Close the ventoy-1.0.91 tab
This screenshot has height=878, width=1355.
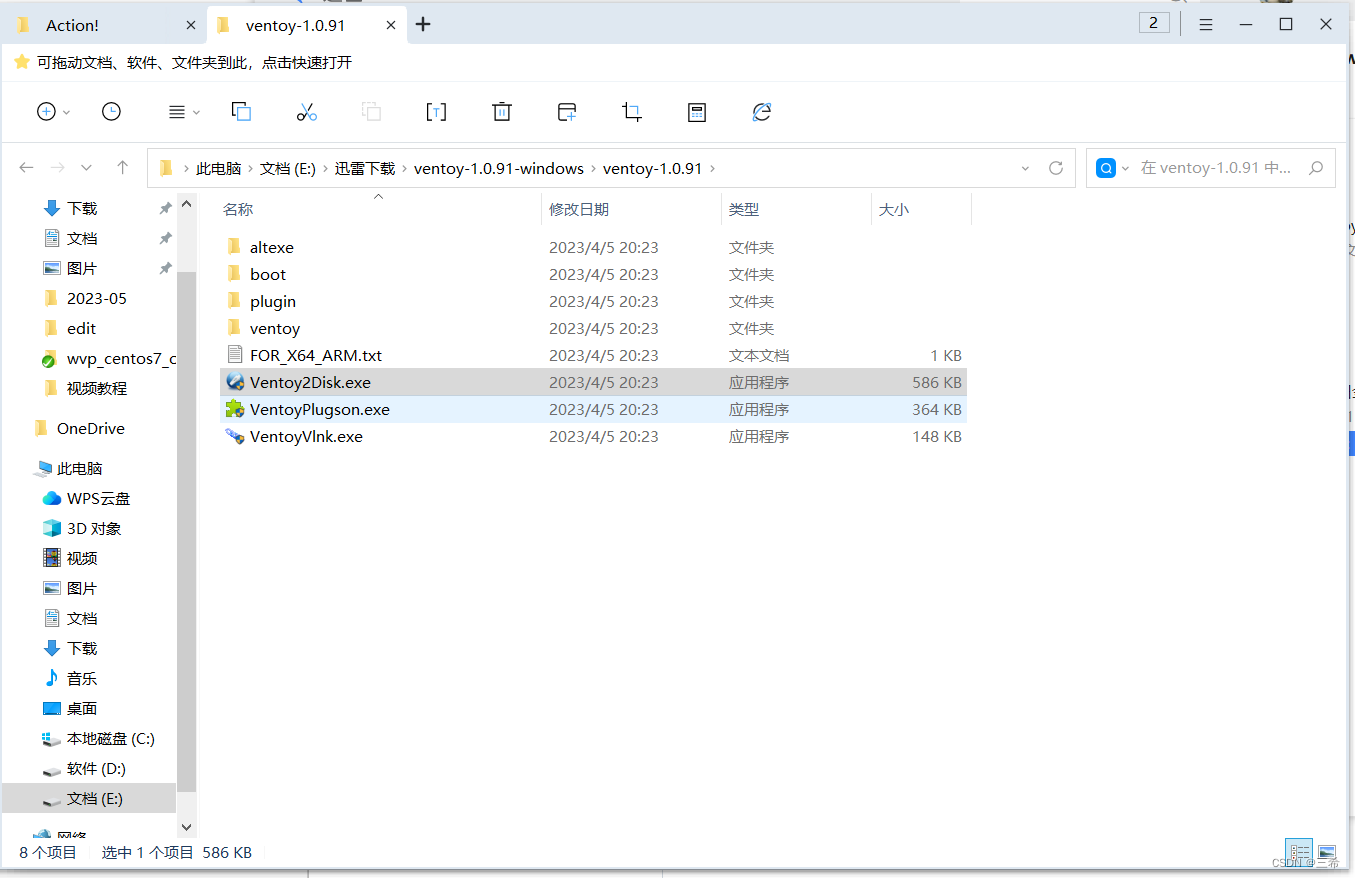click(x=391, y=25)
